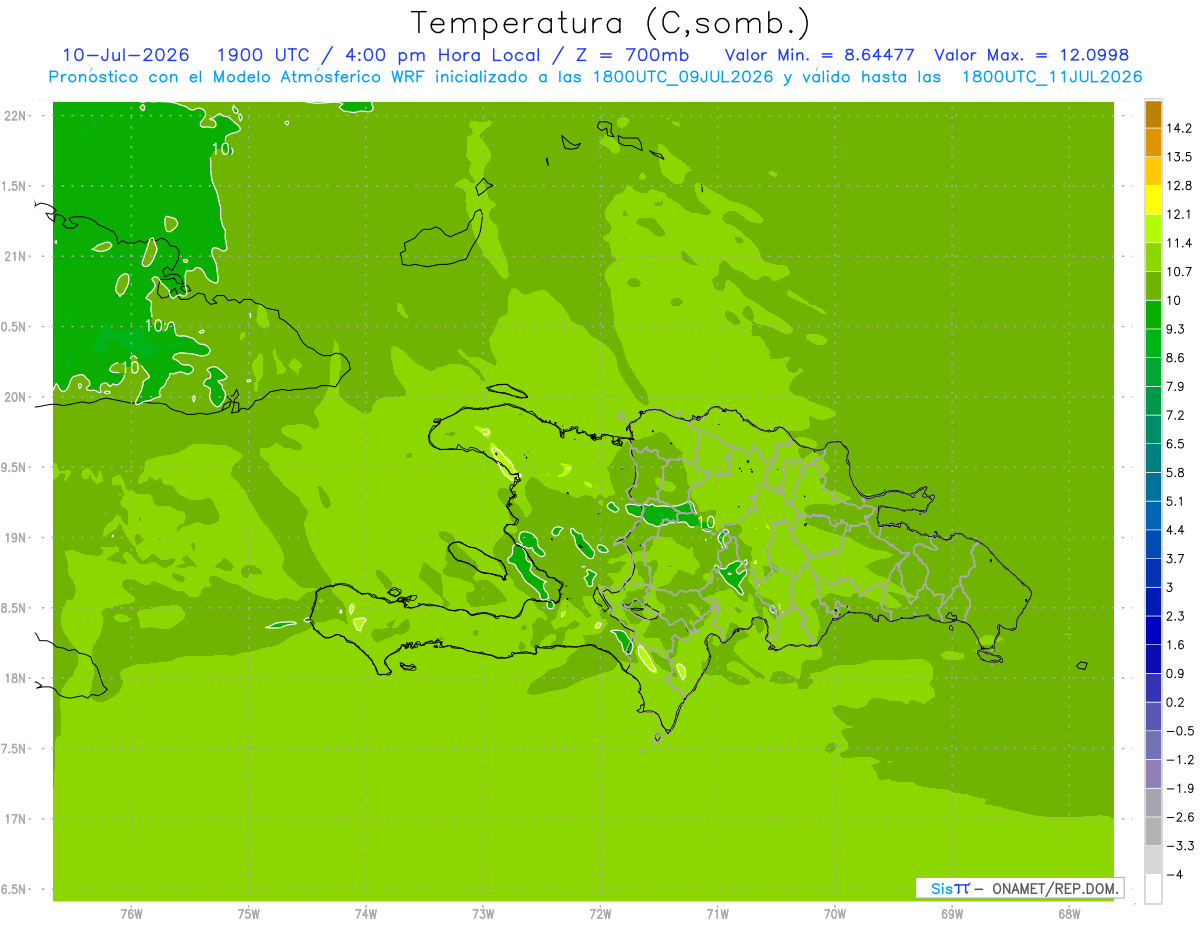Pick the yellow swatch between 12.1 and 12.8
1200x927 pixels.
click(x=1153, y=200)
